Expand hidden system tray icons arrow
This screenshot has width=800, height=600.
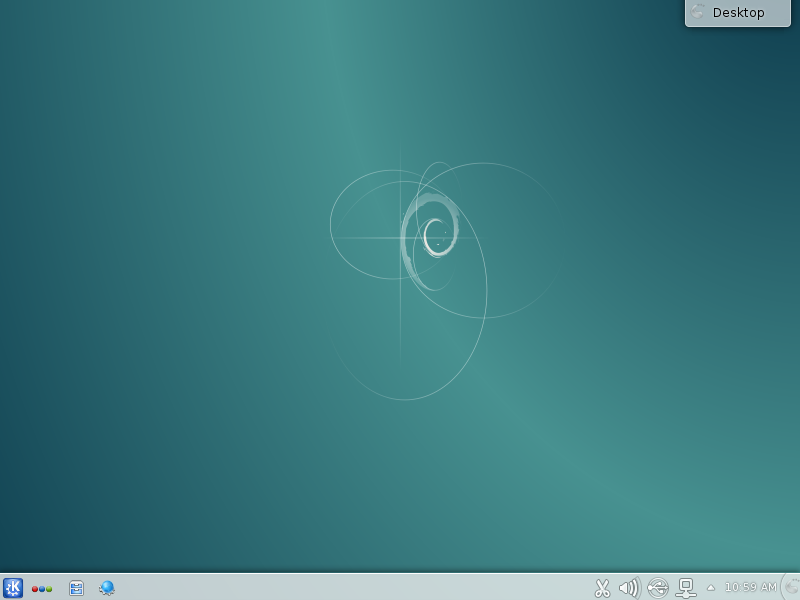pyautogui.click(x=711, y=588)
